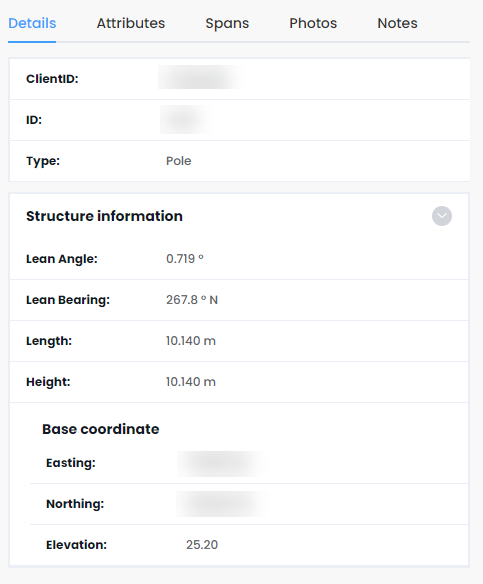The width and height of the screenshot is (483, 584).
Task: Click the blurred ID value
Action: (186, 119)
